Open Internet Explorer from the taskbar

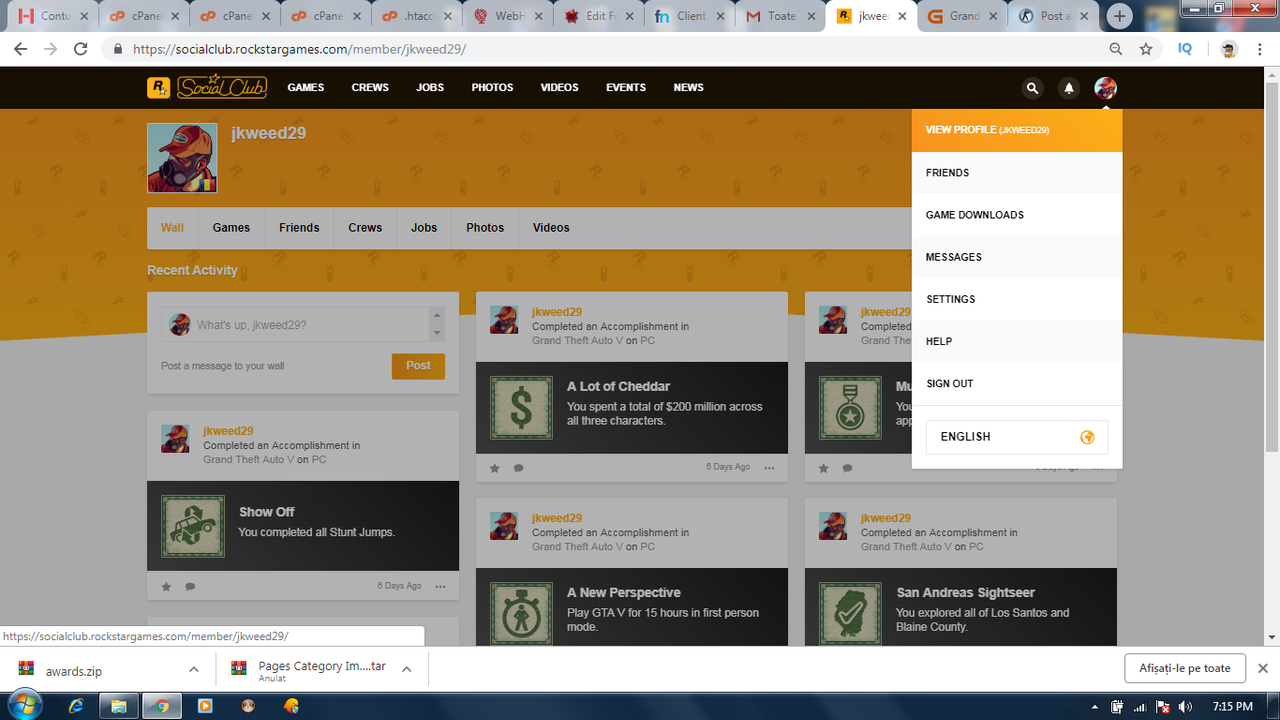click(76, 705)
